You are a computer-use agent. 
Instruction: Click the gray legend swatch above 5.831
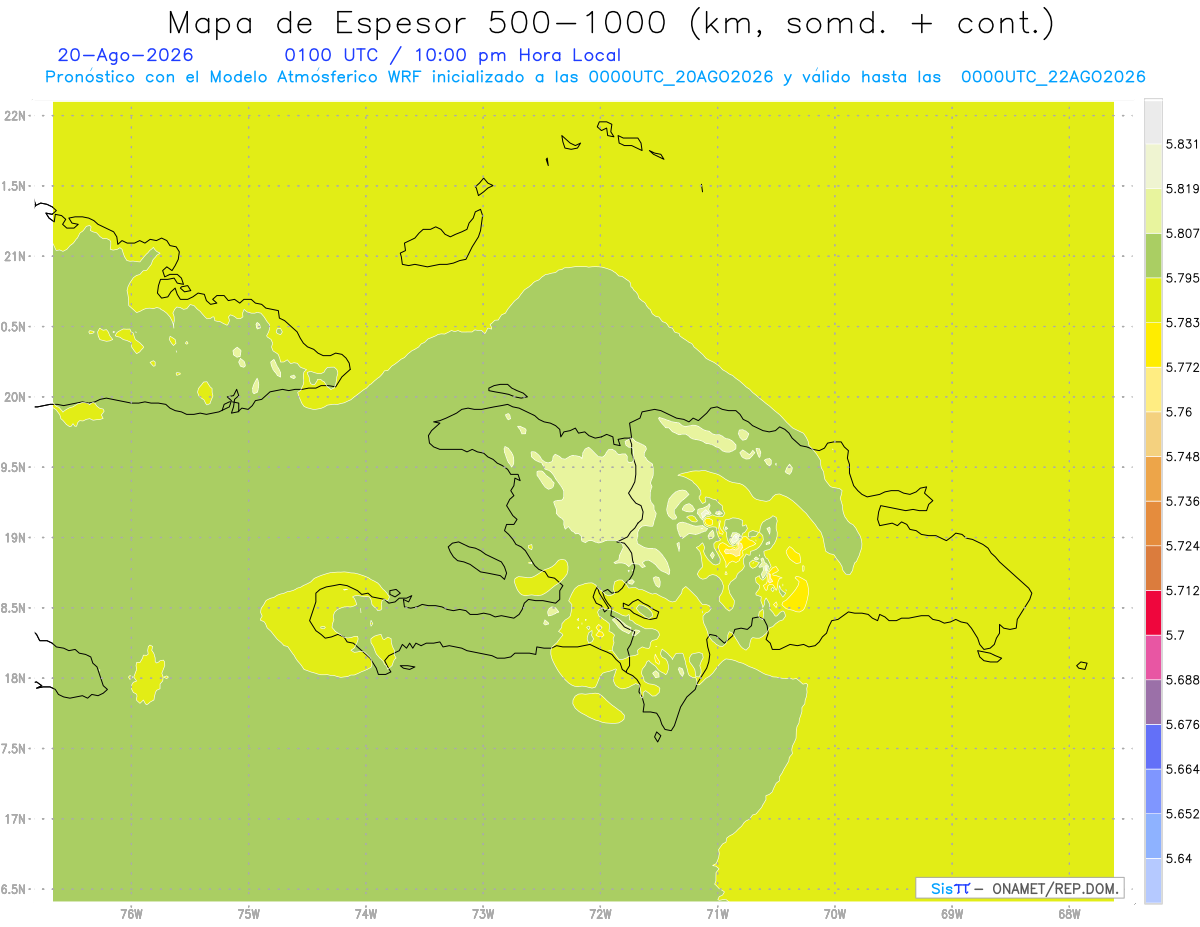pyautogui.click(x=1153, y=121)
